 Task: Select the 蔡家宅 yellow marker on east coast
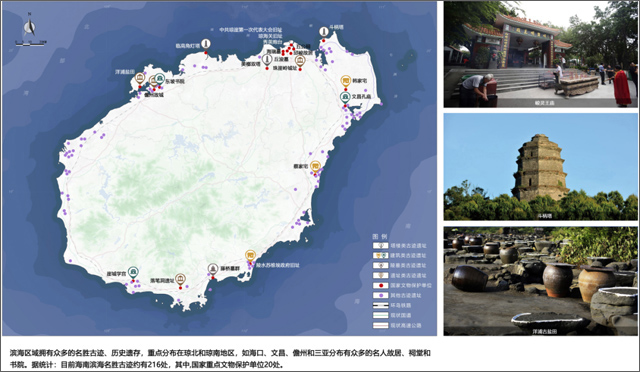[315, 167]
